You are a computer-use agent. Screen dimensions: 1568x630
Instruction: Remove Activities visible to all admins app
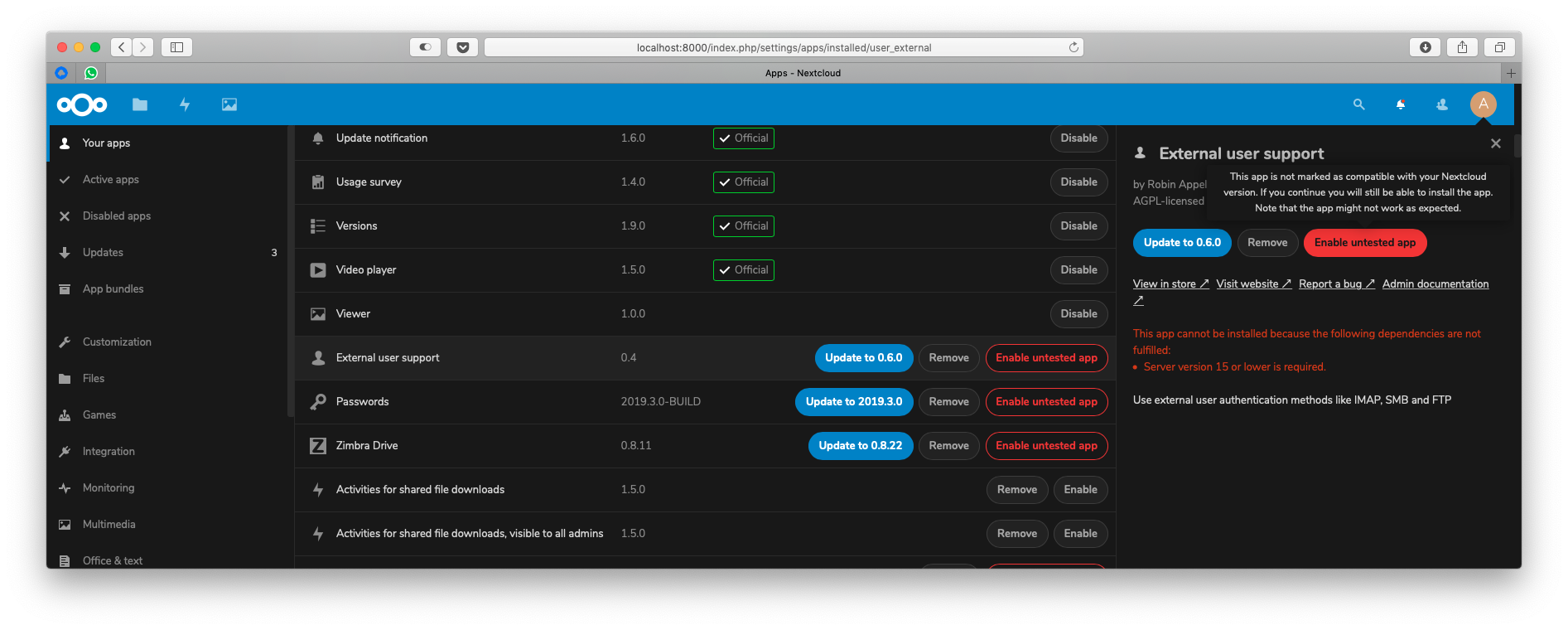click(x=1017, y=534)
